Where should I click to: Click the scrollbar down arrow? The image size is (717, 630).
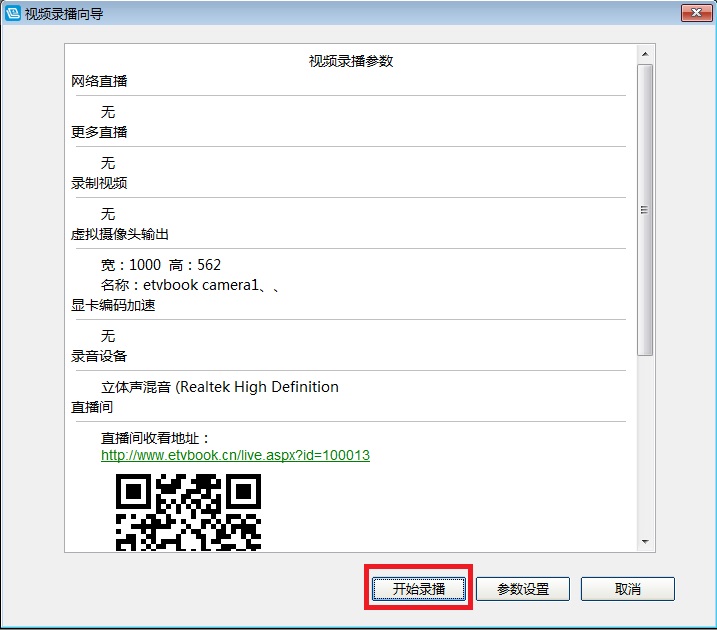pyautogui.click(x=645, y=542)
